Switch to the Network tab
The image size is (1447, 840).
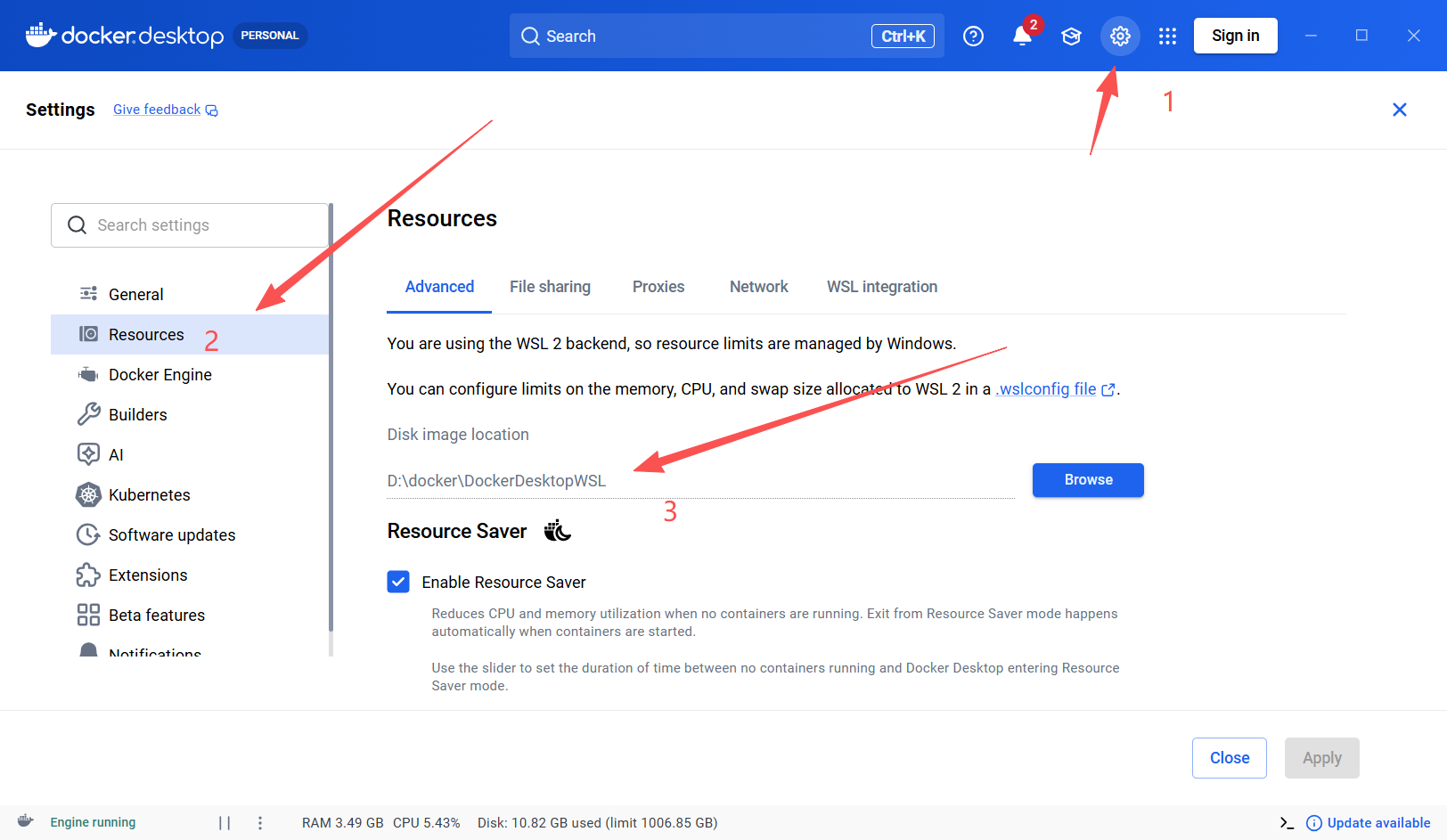[759, 287]
